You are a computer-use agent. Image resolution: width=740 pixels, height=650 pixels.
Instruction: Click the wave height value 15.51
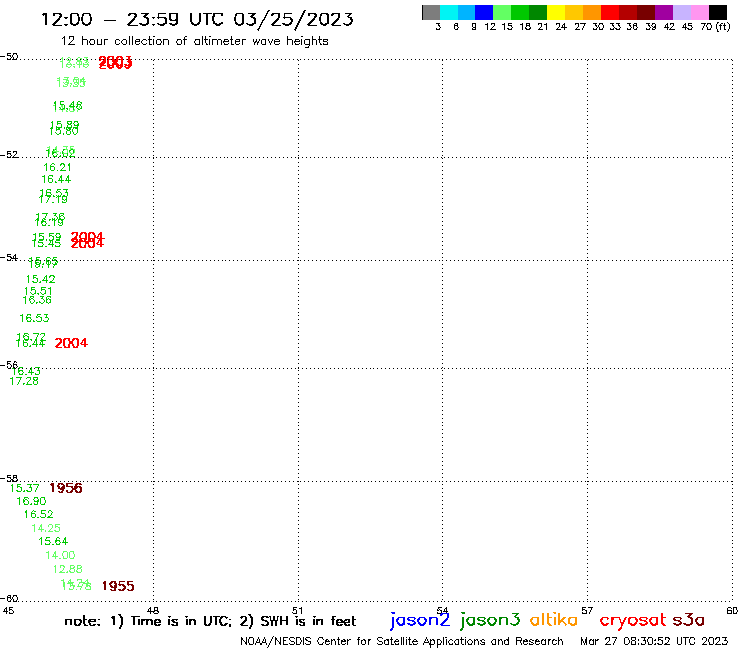click(38, 291)
